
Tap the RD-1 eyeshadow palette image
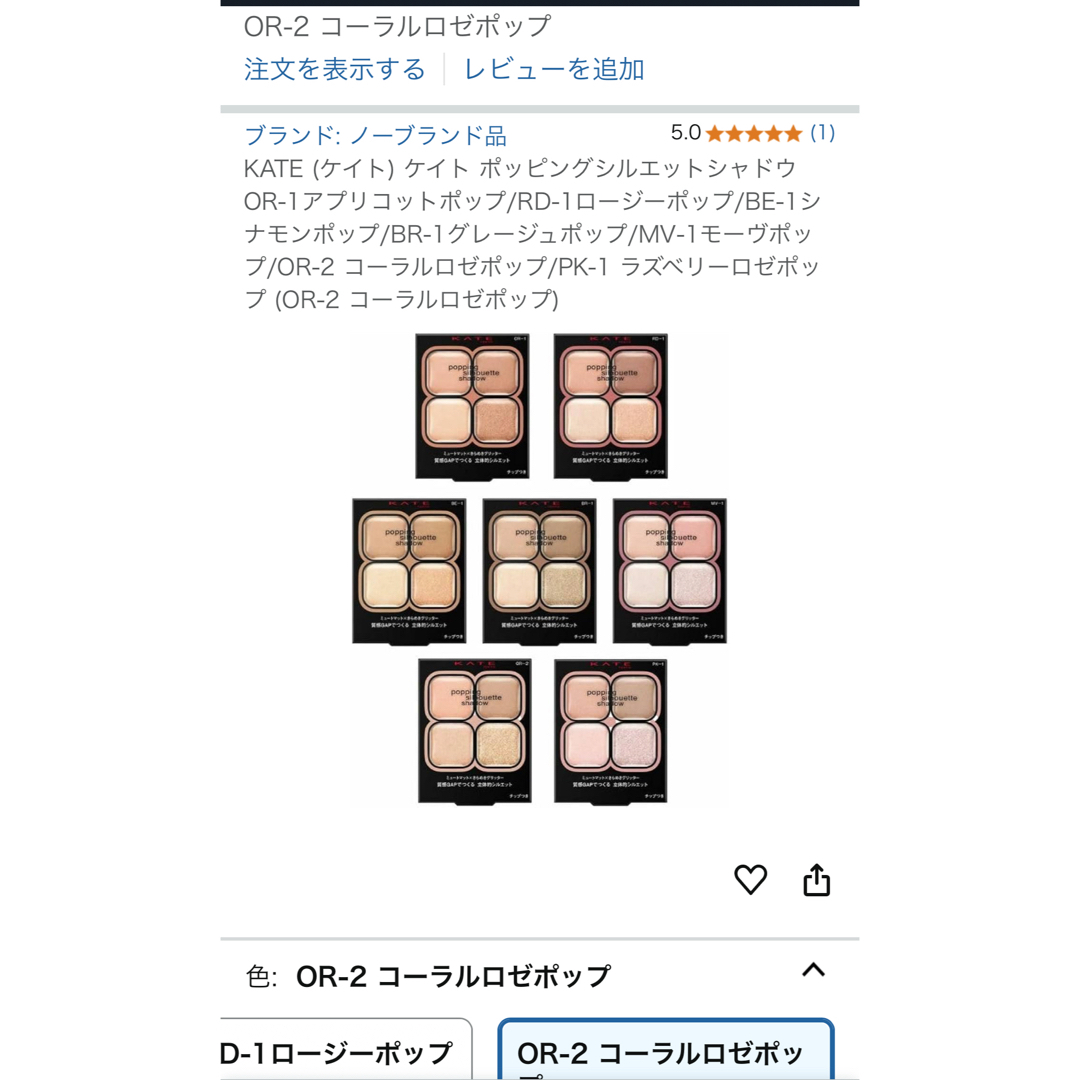pyautogui.click(x=610, y=406)
